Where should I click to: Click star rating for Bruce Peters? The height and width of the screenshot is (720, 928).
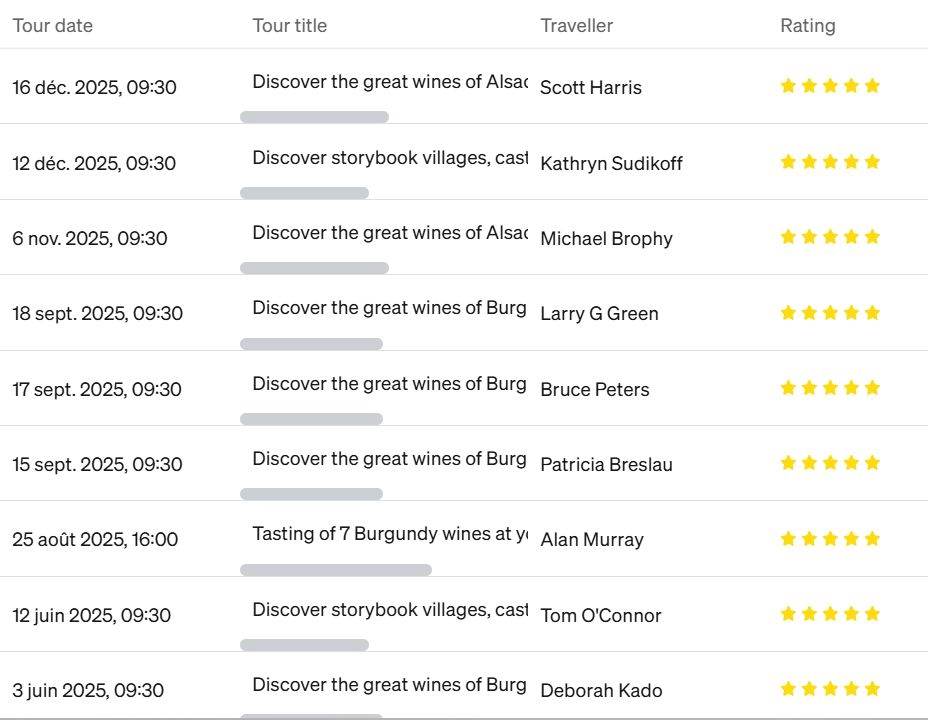(830, 388)
